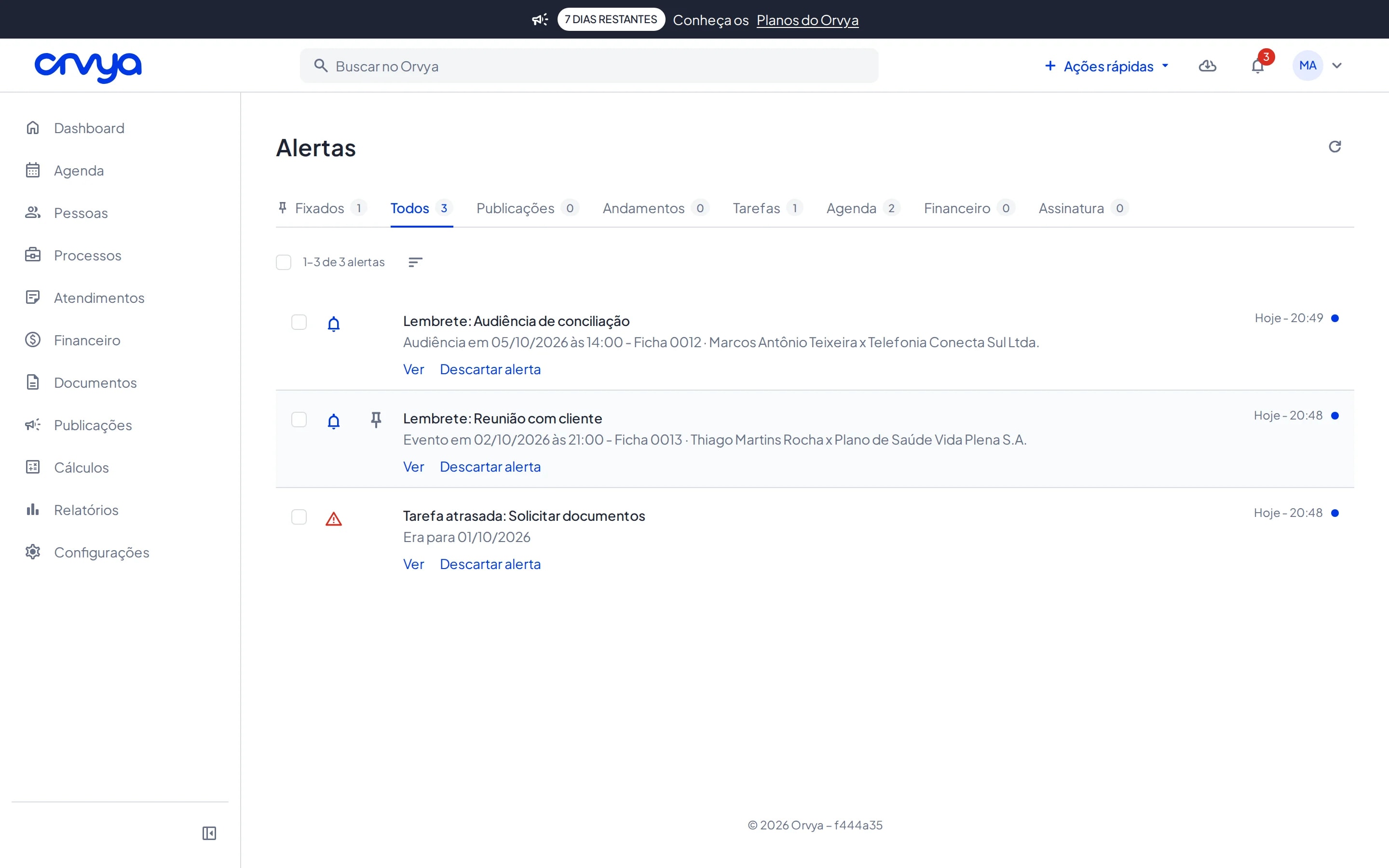Discard the Solicitar documentos alert
The height and width of the screenshot is (868, 1389).
click(x=490, y=564)
